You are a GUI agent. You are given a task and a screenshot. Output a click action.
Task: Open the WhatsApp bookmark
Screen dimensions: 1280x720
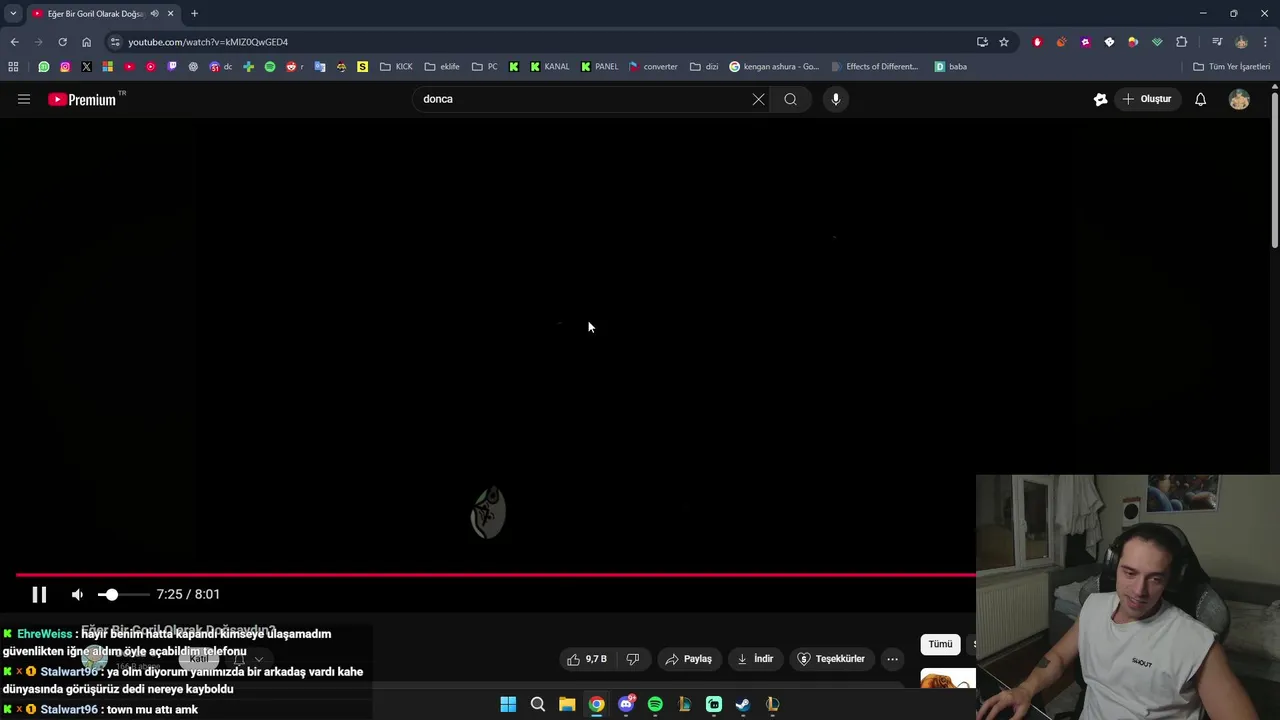coord(44,67)
